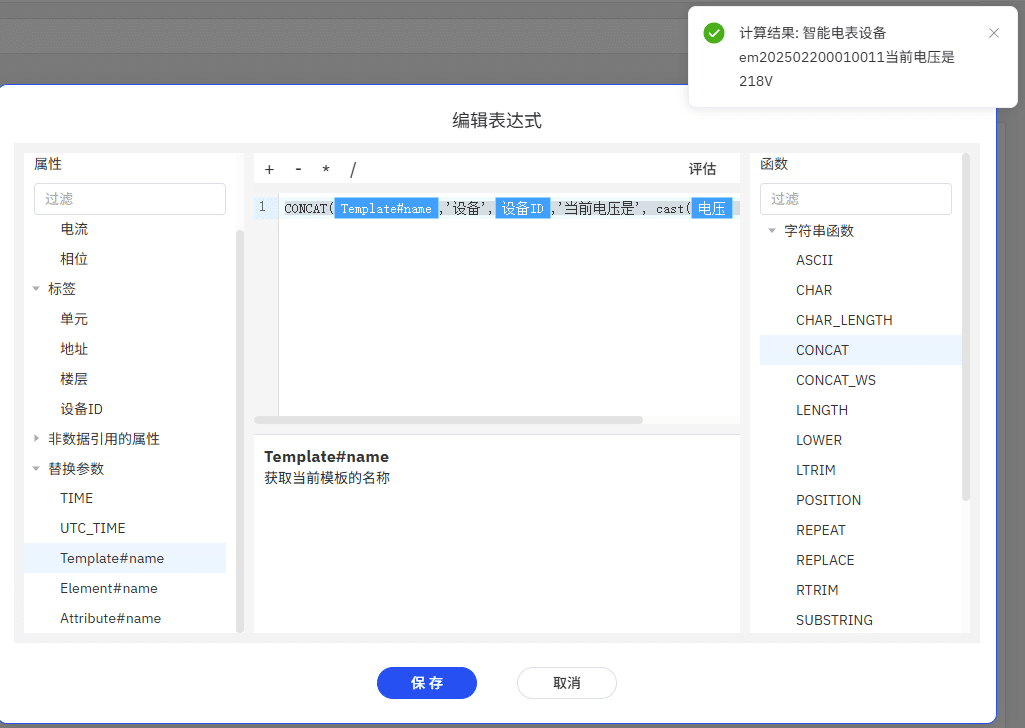The height and width of the screenshot is (728, 1025).
Task: Click the addition operator icon
Action: (268, 169)
